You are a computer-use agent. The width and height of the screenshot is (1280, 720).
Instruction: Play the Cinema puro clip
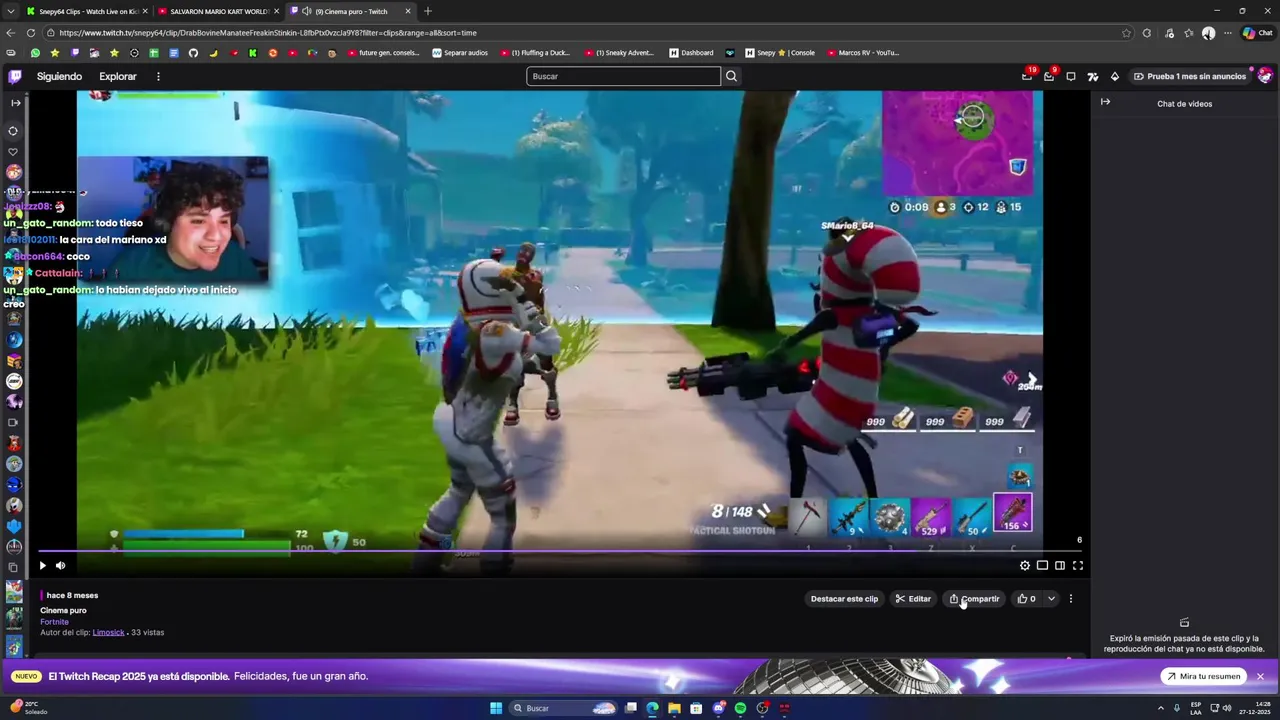coord(42,565)
